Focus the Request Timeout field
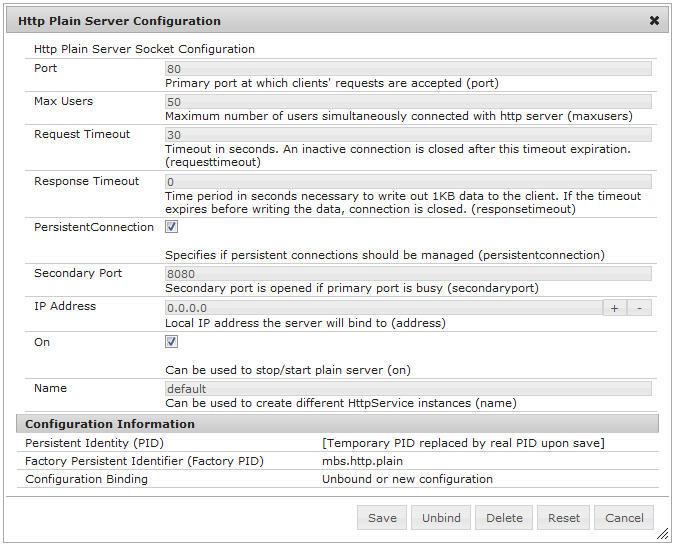Image resolution: width=675 pixels, height=546 pixels. (408, 135)
